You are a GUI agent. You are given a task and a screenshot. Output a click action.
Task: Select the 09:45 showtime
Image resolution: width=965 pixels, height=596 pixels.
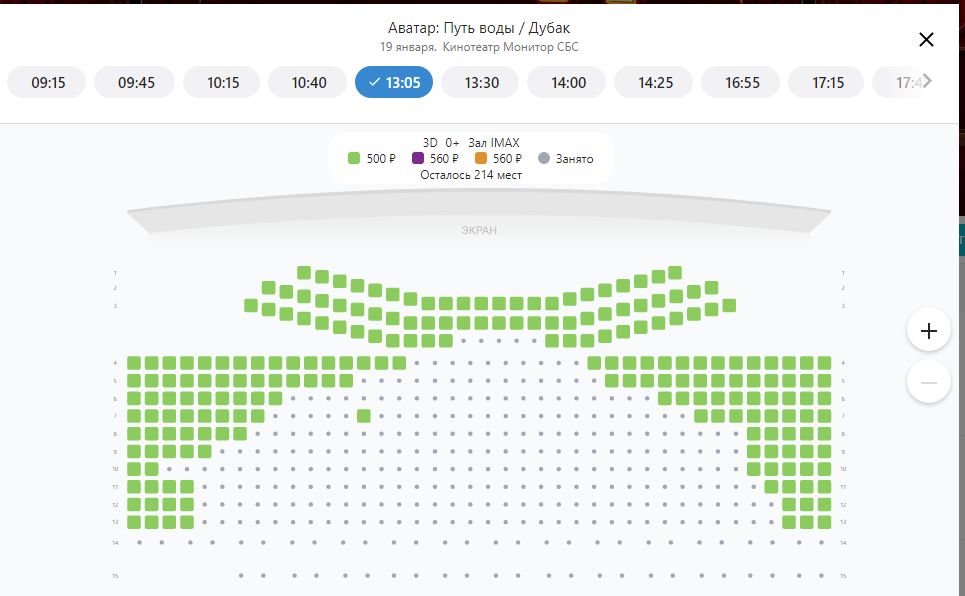pyautogui.click(x=136, y=83)
